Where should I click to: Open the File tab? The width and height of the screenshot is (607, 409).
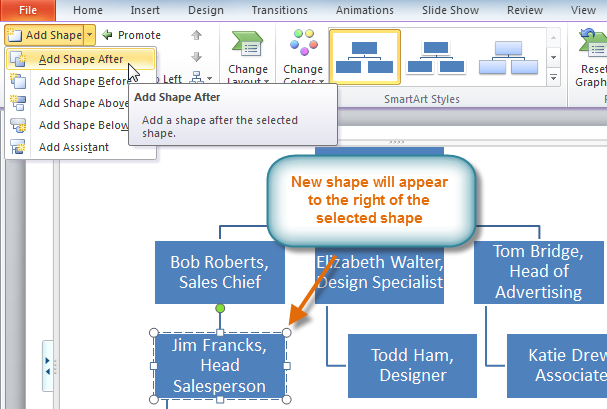(x=28, y=10)
